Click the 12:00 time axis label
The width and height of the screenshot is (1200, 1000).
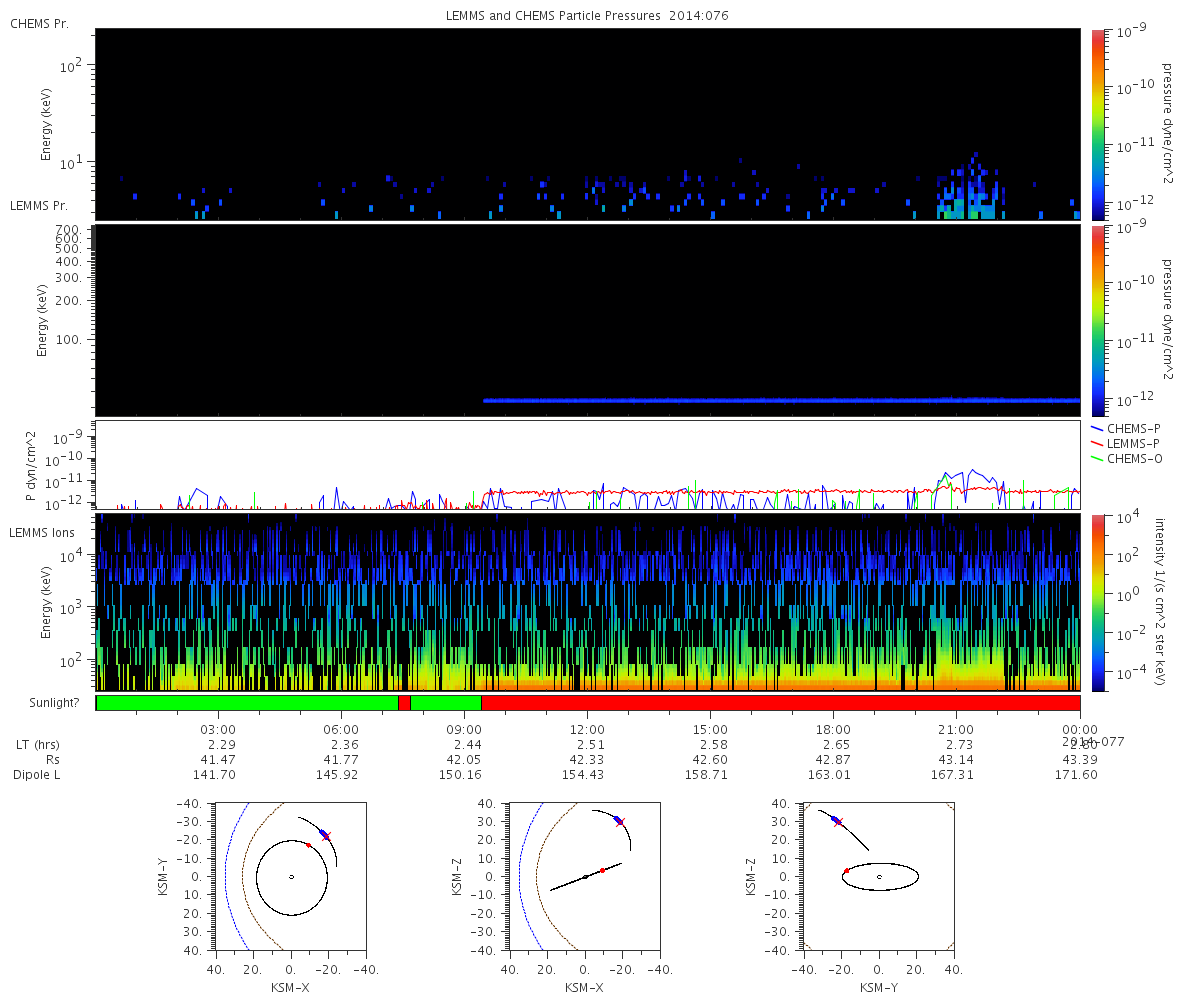tap(587, 729)
